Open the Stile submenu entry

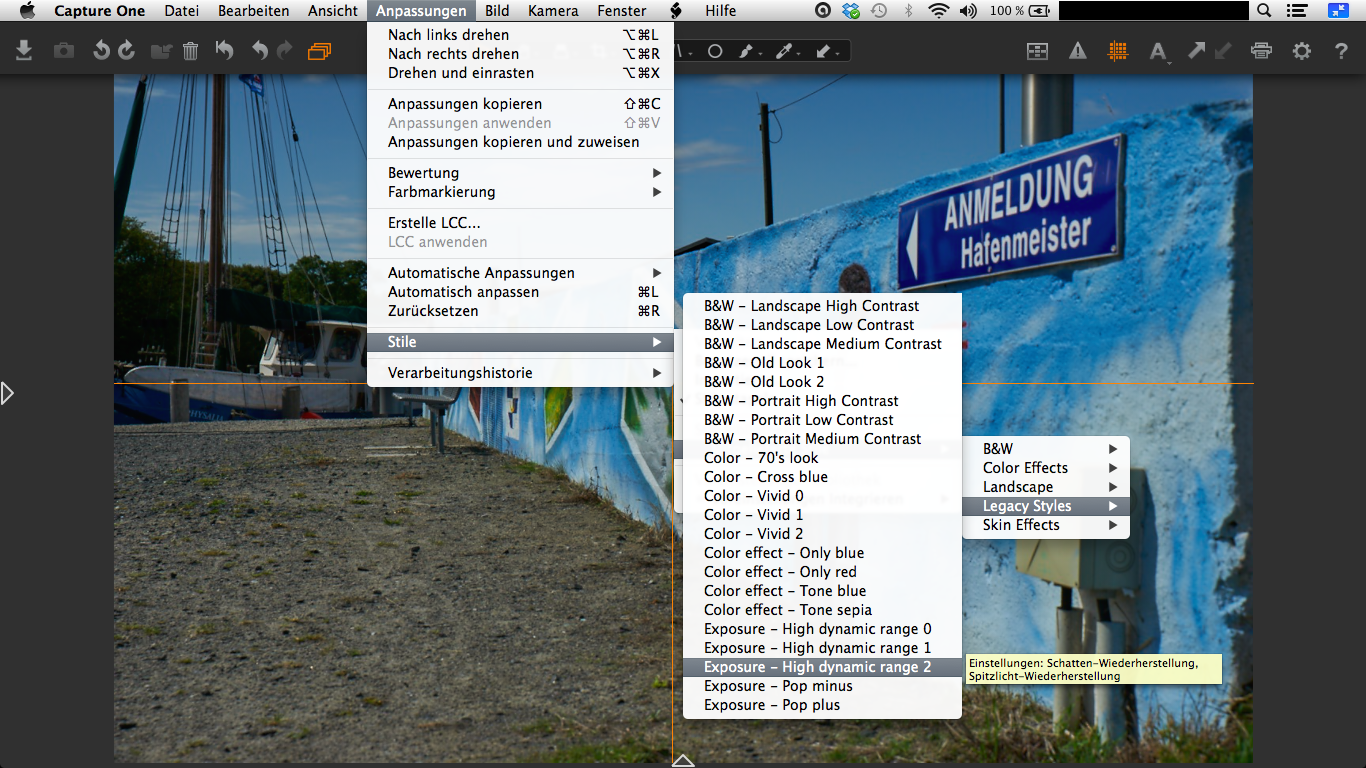click(520, 342)
